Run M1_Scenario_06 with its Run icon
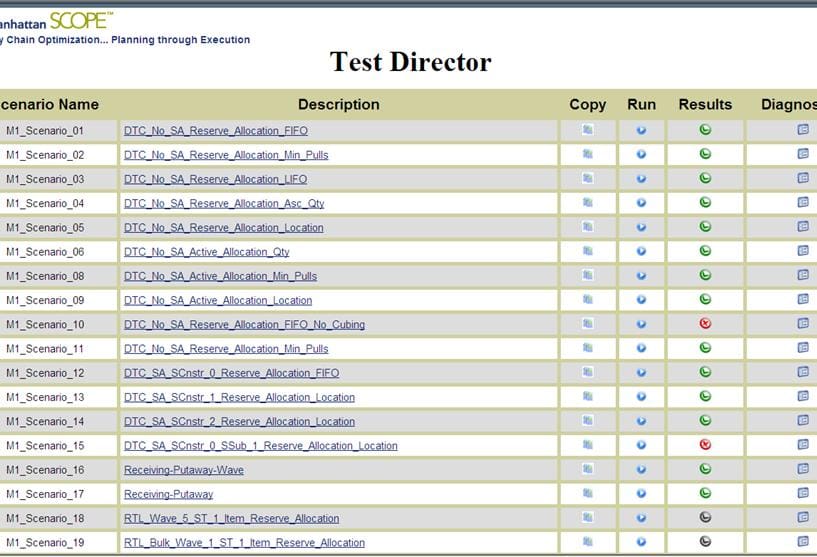 click(641, 251)
